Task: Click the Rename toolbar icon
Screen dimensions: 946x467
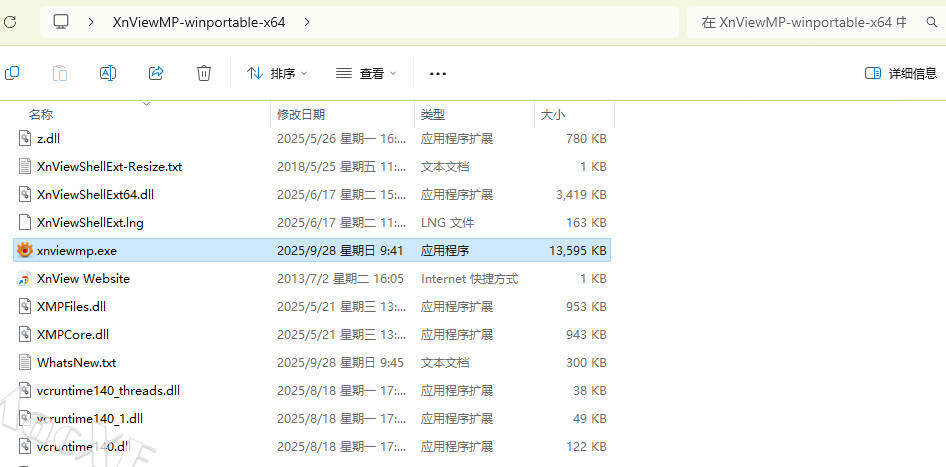Action: click(108, 73)
